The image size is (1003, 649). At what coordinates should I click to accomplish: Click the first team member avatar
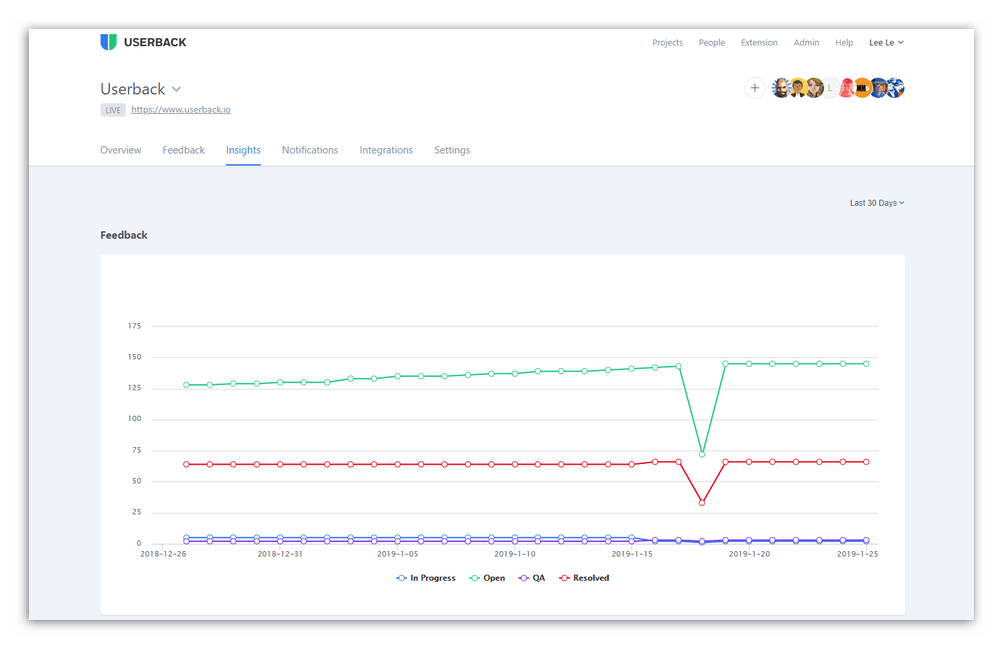[781, 87]
